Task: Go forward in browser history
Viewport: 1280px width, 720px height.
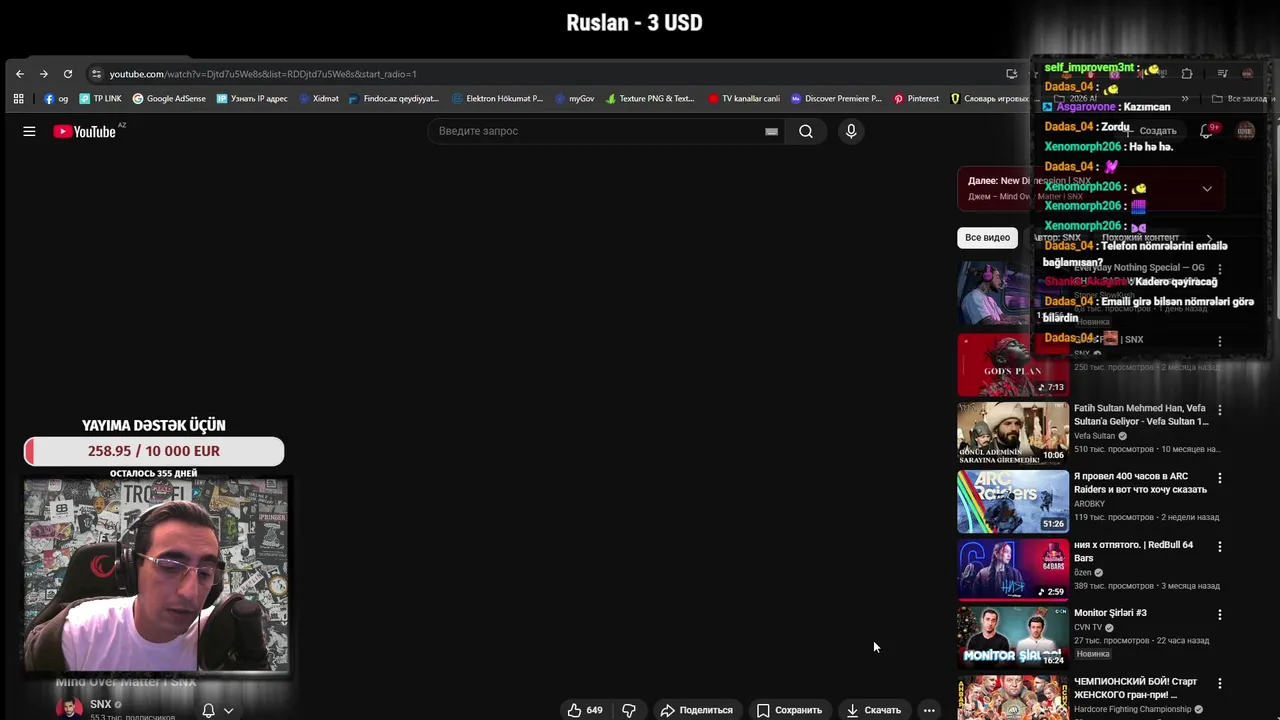Action: pos(44,74)
